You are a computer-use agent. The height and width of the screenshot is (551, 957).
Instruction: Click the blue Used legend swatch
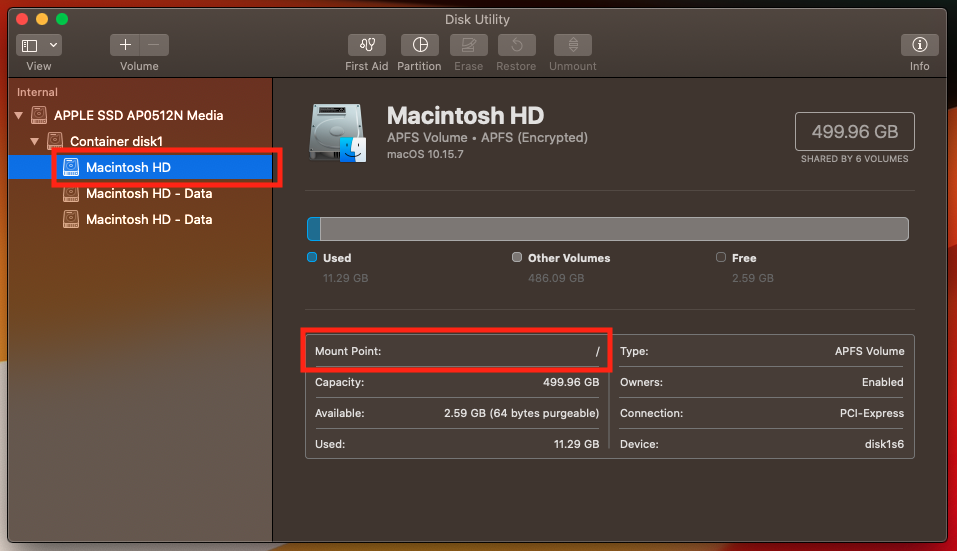(312, 257)
